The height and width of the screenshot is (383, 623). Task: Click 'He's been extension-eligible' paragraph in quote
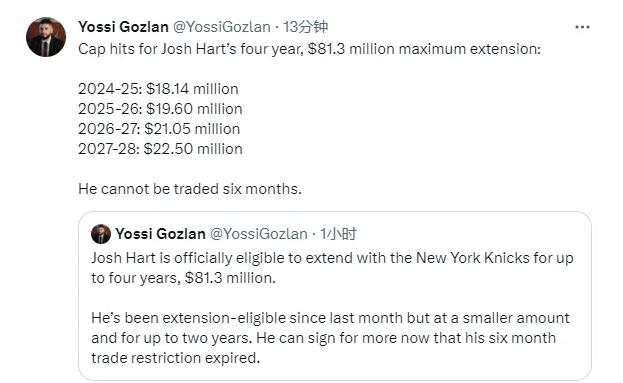330,338
